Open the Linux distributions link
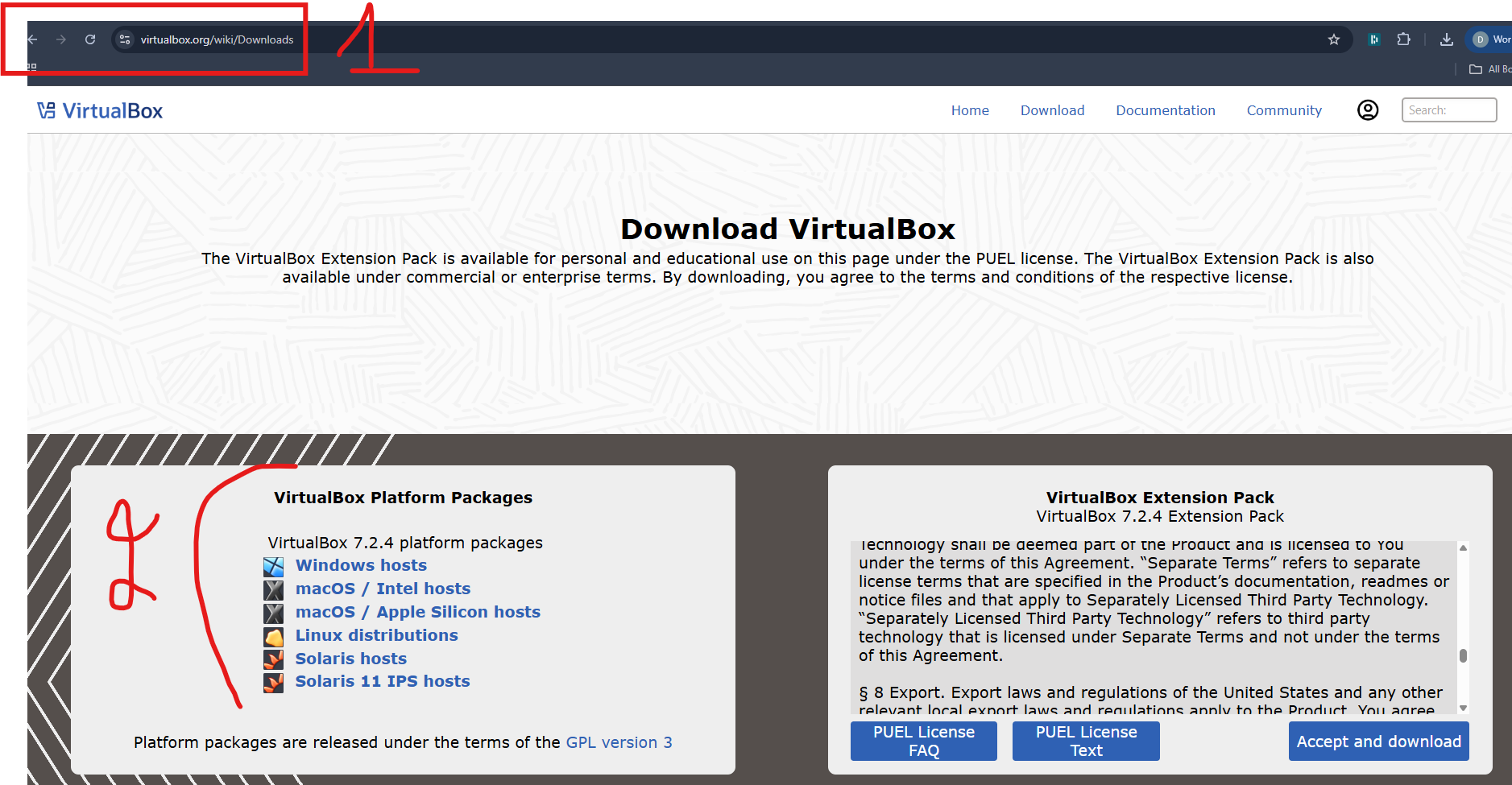The height and width of the screenshot is (785, 1512). [x=376, y=635]
